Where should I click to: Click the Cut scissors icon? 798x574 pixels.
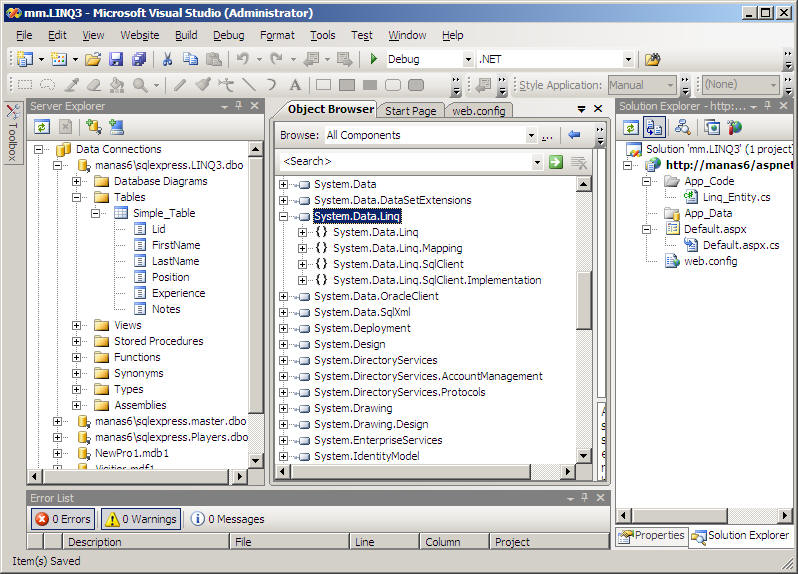tap(167, 60)
